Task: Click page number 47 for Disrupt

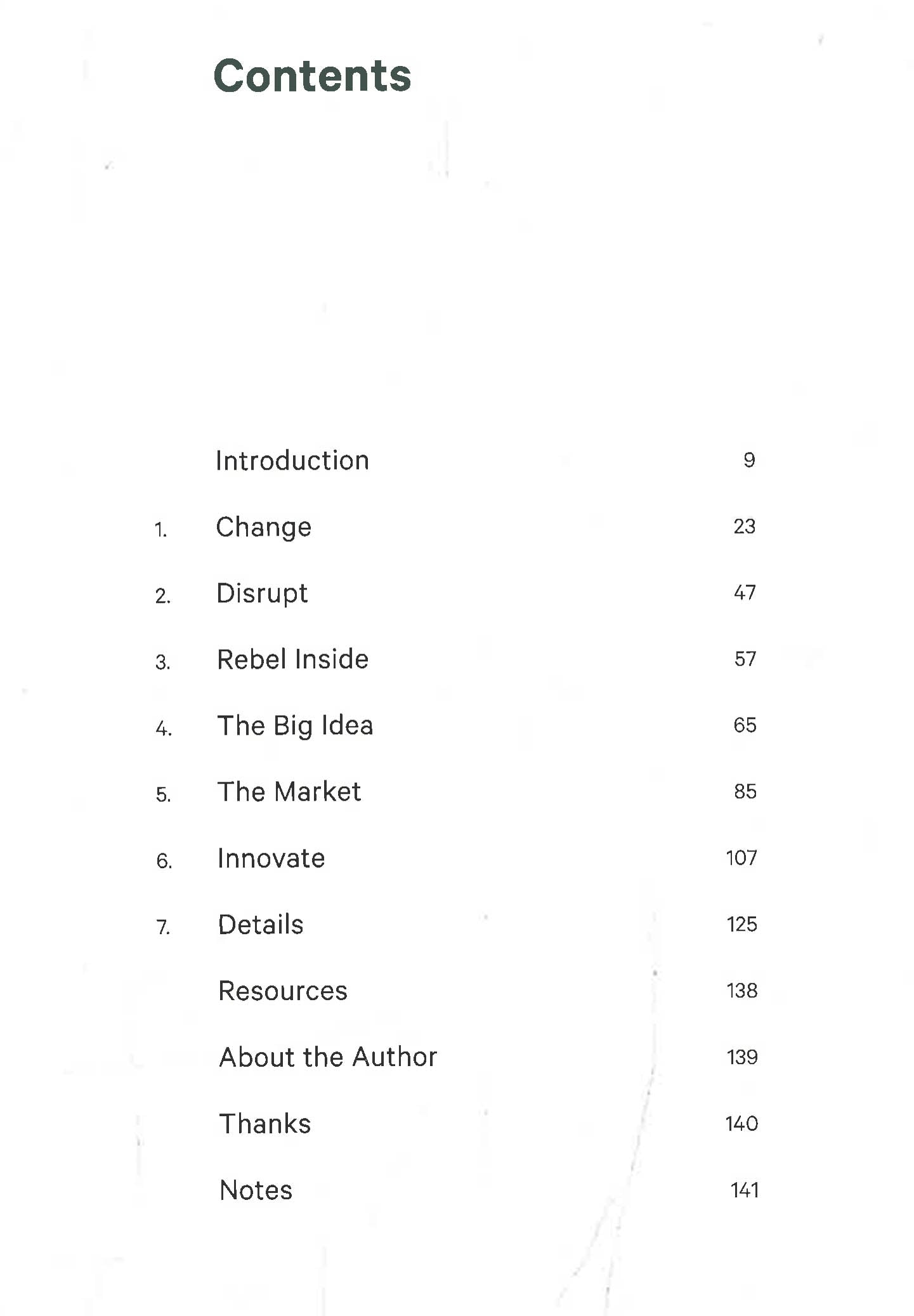Action: (745, 593)
